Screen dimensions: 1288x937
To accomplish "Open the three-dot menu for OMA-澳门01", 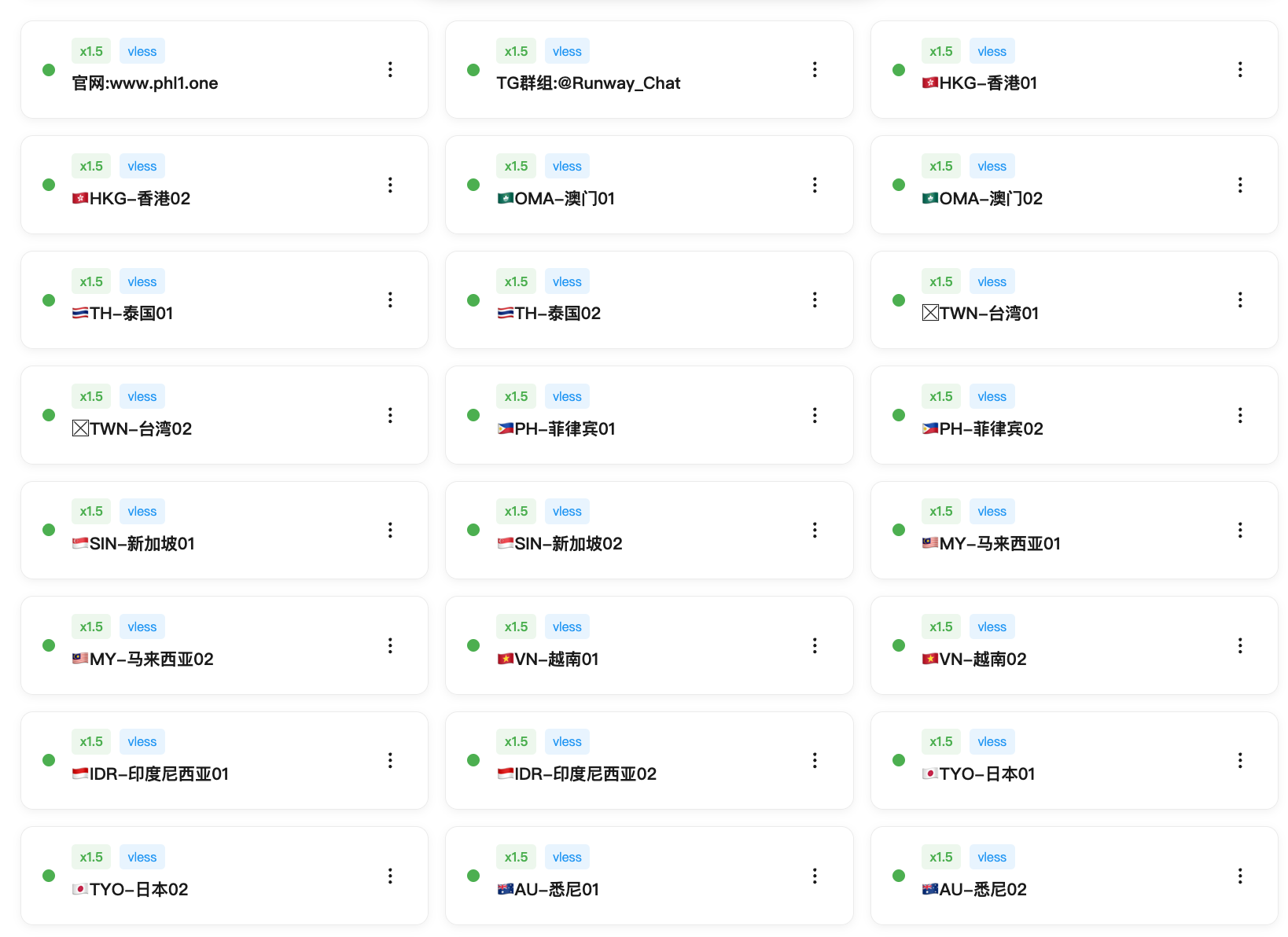I will click(815, 185).
